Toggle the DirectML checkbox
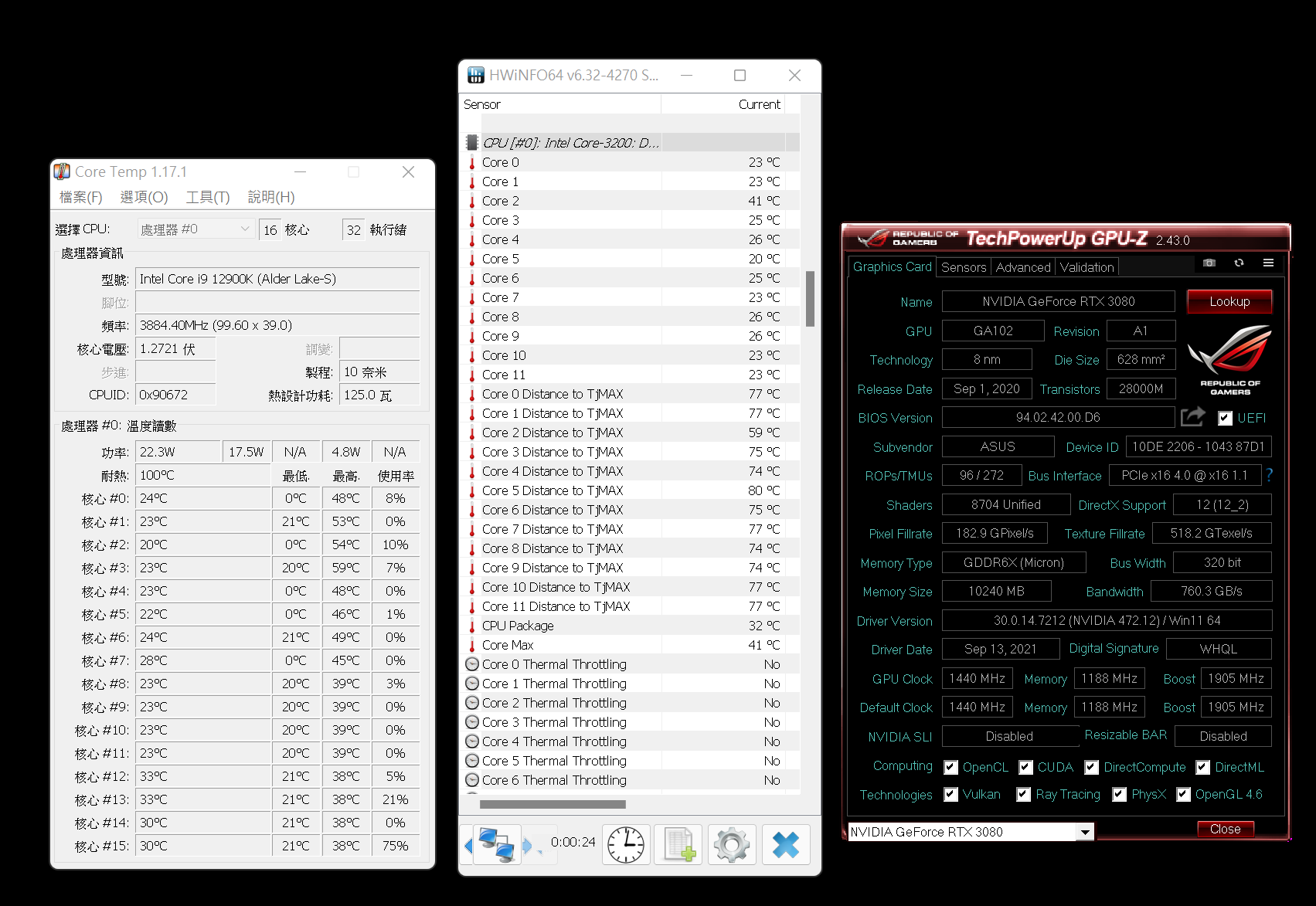1316x906 pixels. 1202,767
